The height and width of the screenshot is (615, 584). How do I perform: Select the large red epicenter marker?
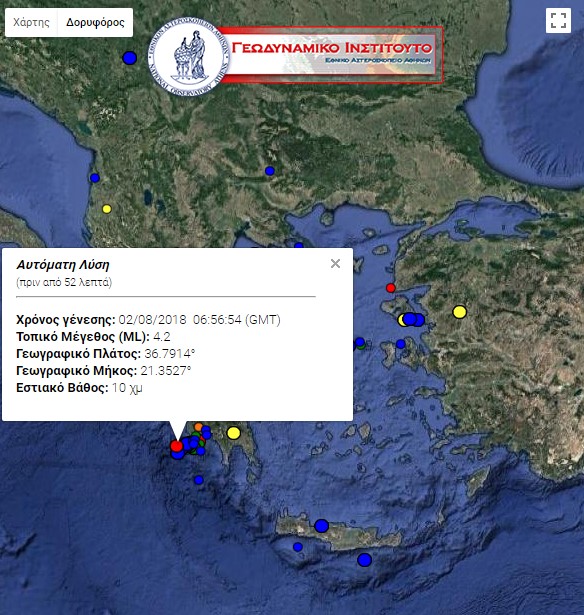click(176, 446)
